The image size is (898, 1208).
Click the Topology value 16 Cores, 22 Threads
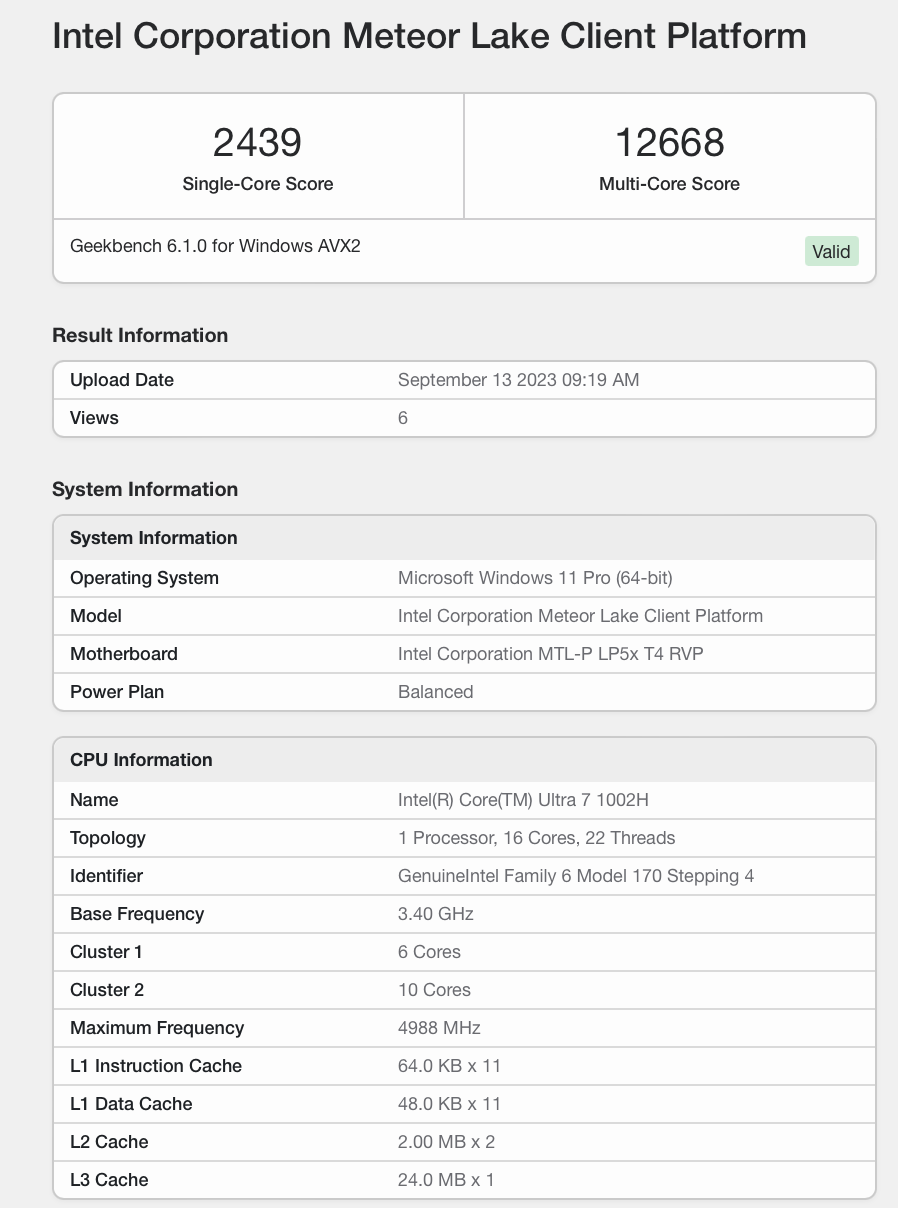(x=536, y=838)
